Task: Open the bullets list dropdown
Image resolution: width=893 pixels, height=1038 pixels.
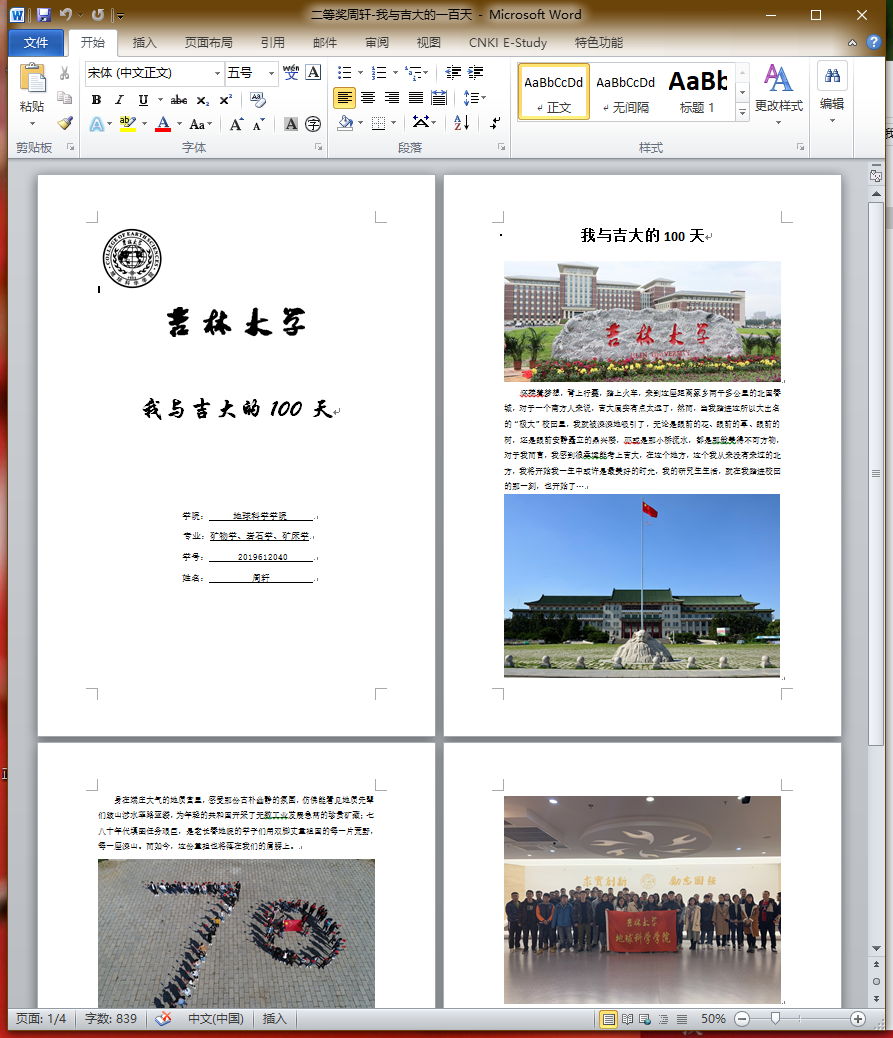Action: pos(360,72)
